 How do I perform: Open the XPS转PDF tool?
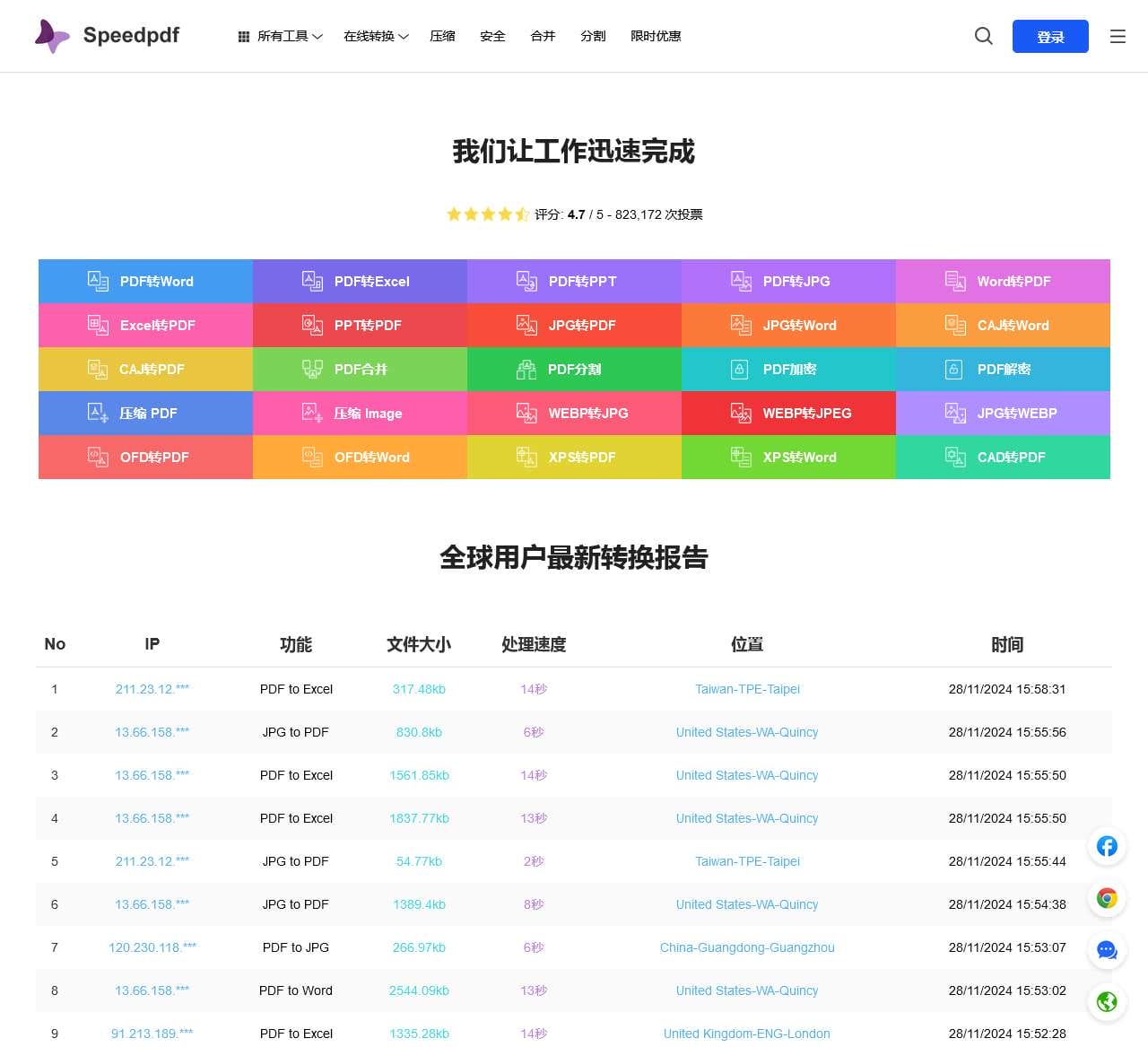tap(574, 457)
